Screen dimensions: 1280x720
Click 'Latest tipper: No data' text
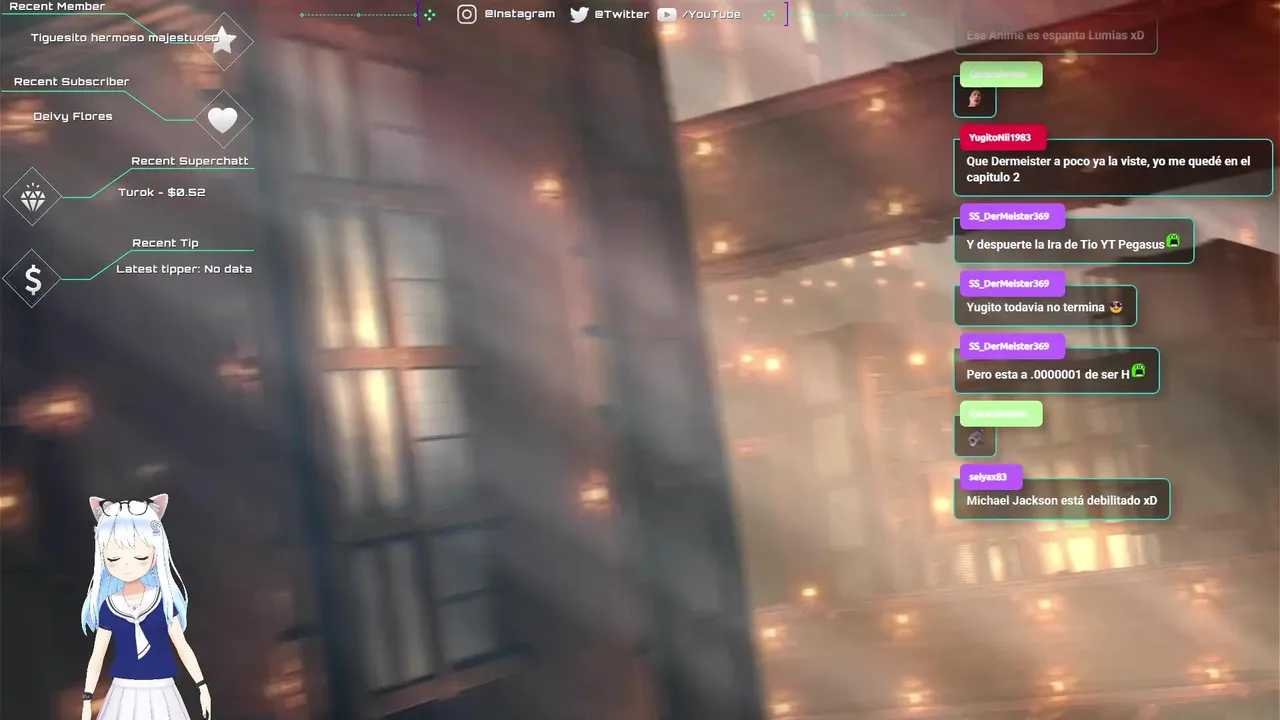pyautogui.click(x=184, y=269)
